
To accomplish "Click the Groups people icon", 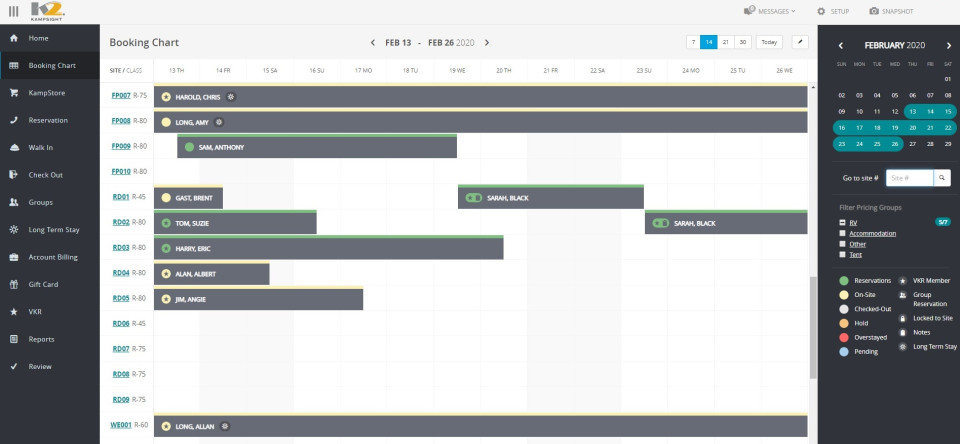I will coord(14,202).
